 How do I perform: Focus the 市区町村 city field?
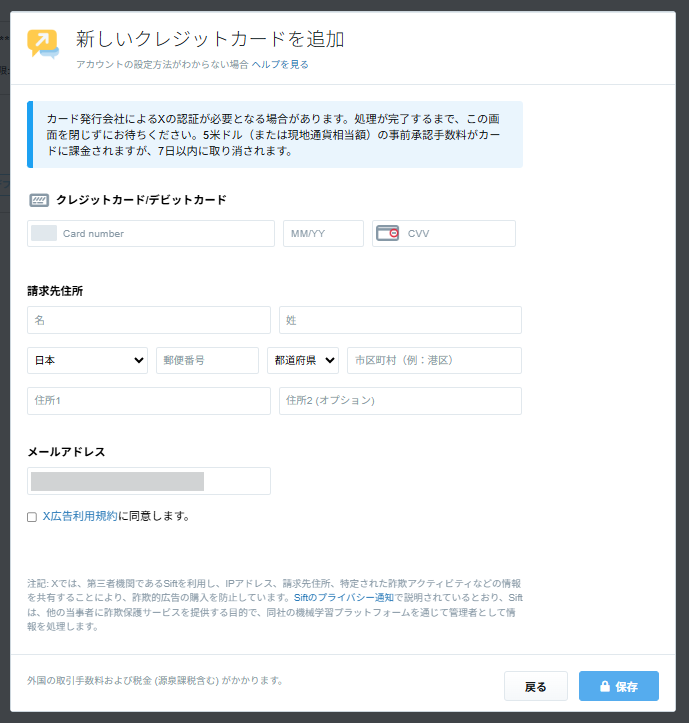click(x=434, y=360)
